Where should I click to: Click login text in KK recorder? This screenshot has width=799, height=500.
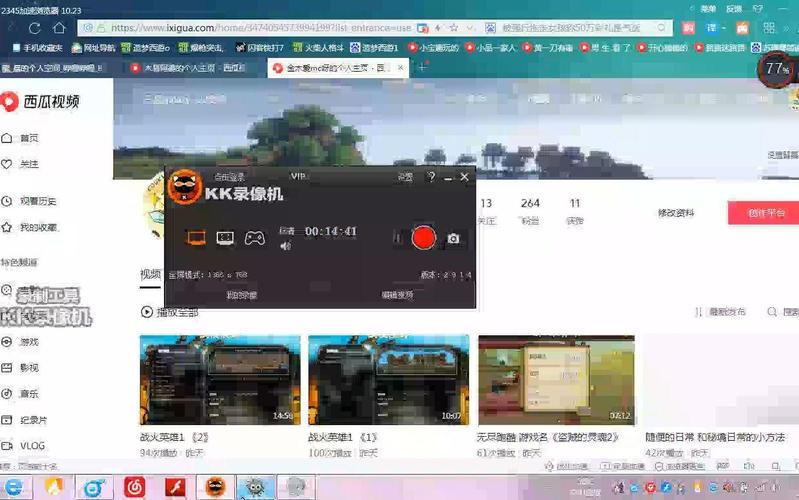pyautogui.click(x=229, y=177)
